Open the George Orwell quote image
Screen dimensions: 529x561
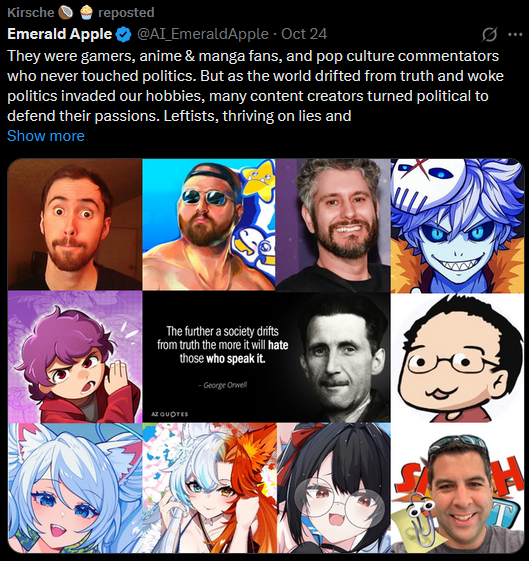pos(266,357)
